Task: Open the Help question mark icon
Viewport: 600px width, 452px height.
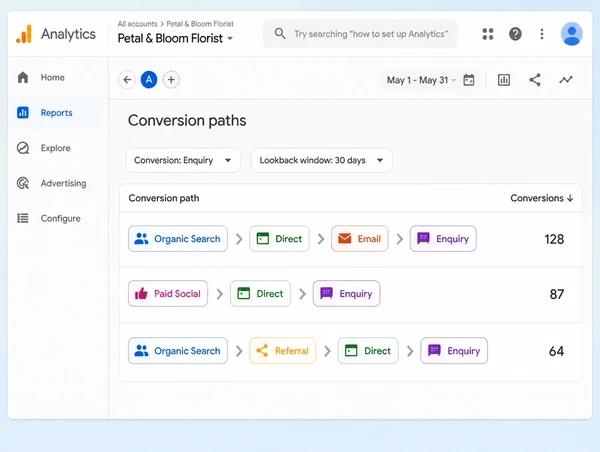Action: point(515,34)
